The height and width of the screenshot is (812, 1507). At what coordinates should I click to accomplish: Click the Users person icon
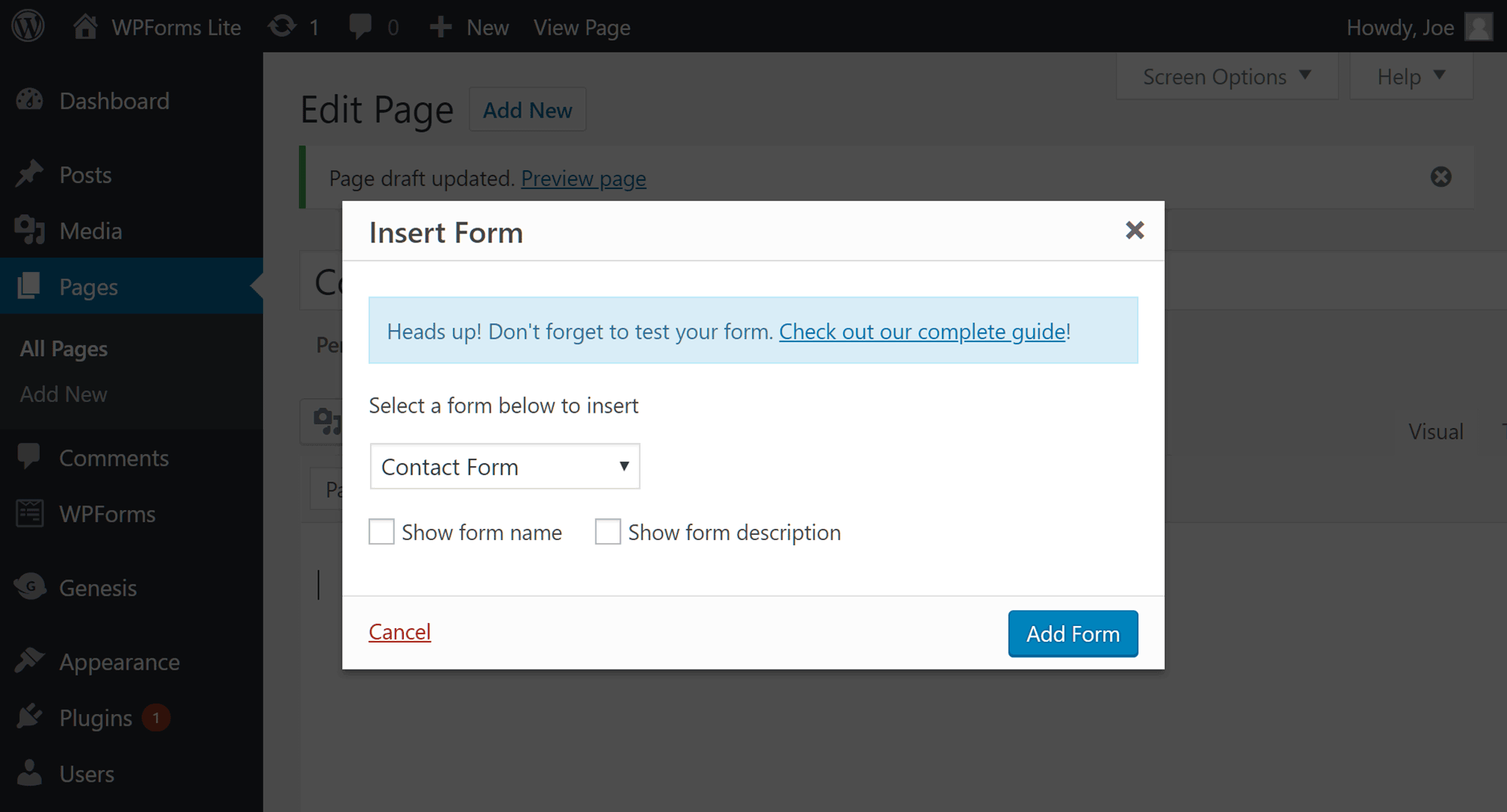click(29, 773)
